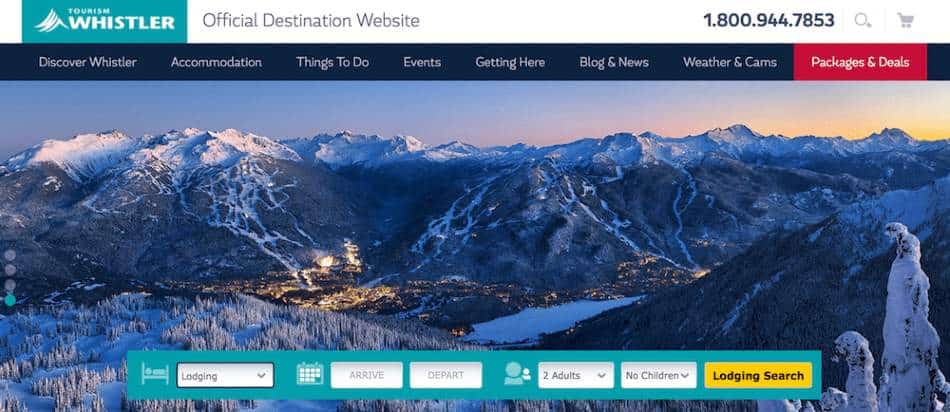
Task: Open the Discover Whistler menu
Action: (x=88, y=62)
